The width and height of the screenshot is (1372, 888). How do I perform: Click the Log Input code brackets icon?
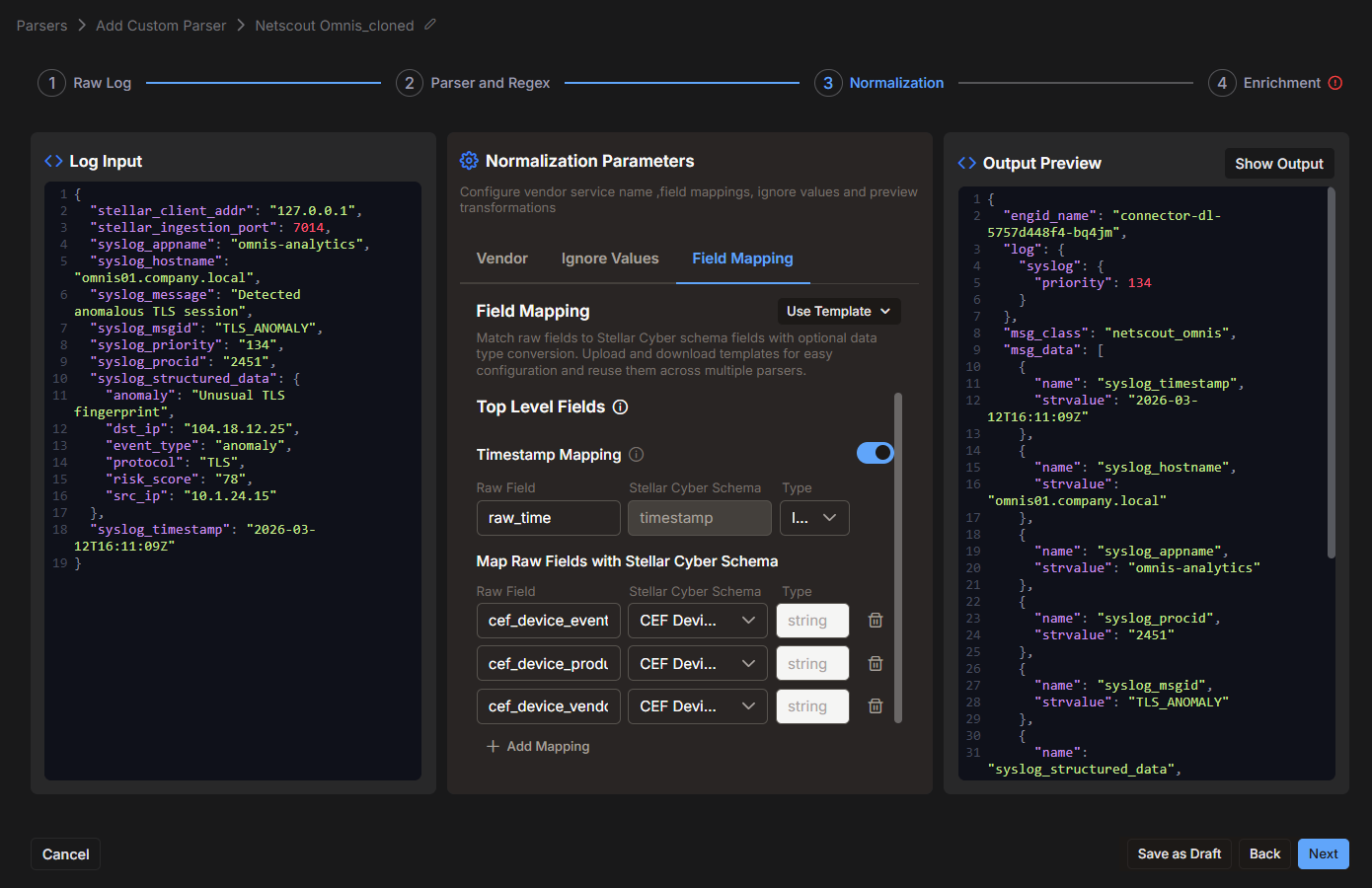(53, 161)
